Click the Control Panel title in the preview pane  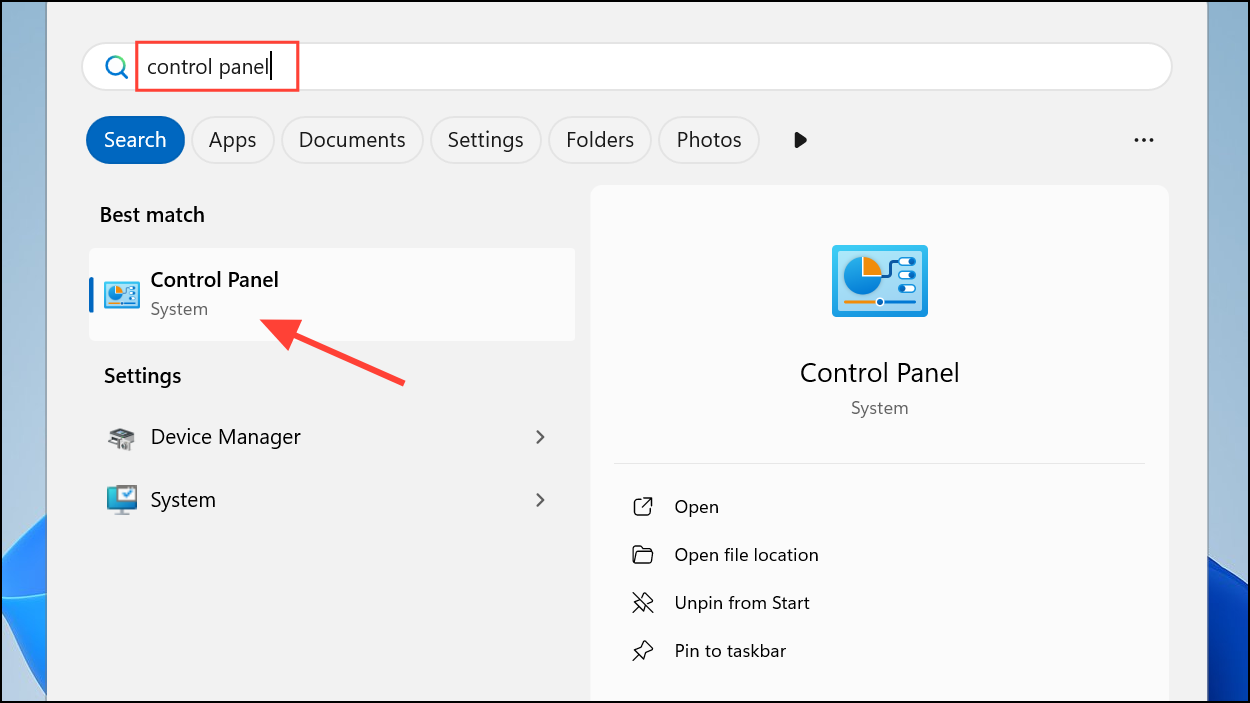pos(879,373)
